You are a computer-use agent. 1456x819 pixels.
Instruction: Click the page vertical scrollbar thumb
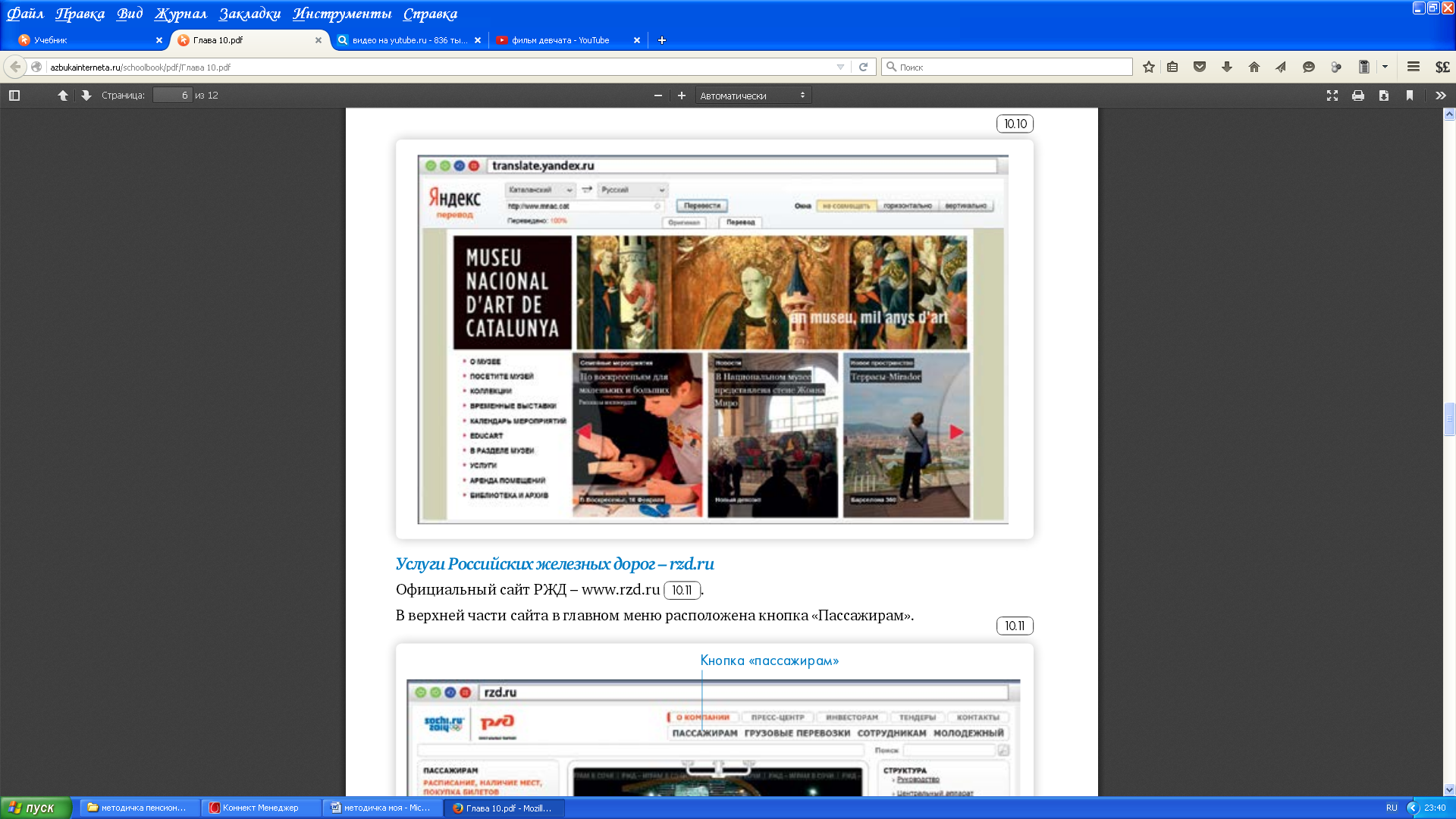[x=1449, y=419]
